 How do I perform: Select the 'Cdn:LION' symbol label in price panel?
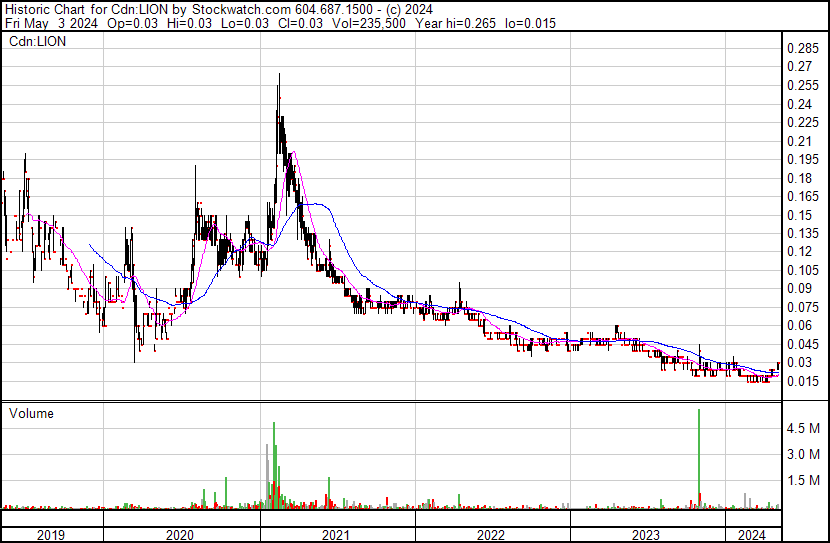(38, 41)
